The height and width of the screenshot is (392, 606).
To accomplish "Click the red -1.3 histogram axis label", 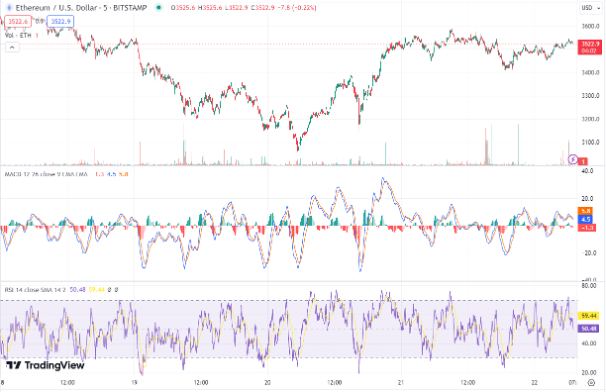I will [586, 228].
